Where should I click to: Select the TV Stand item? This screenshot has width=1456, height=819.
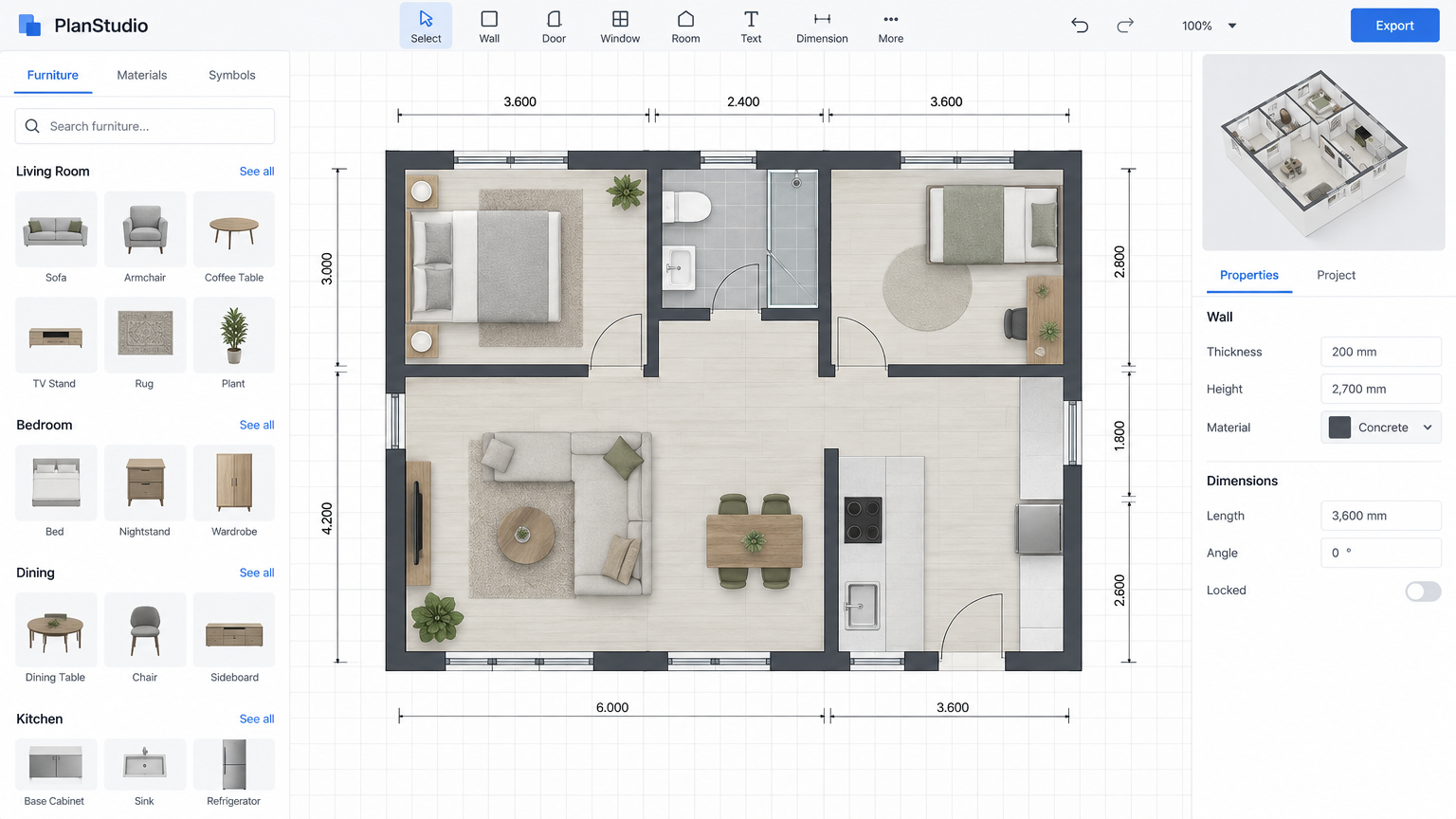coord(56,344)
